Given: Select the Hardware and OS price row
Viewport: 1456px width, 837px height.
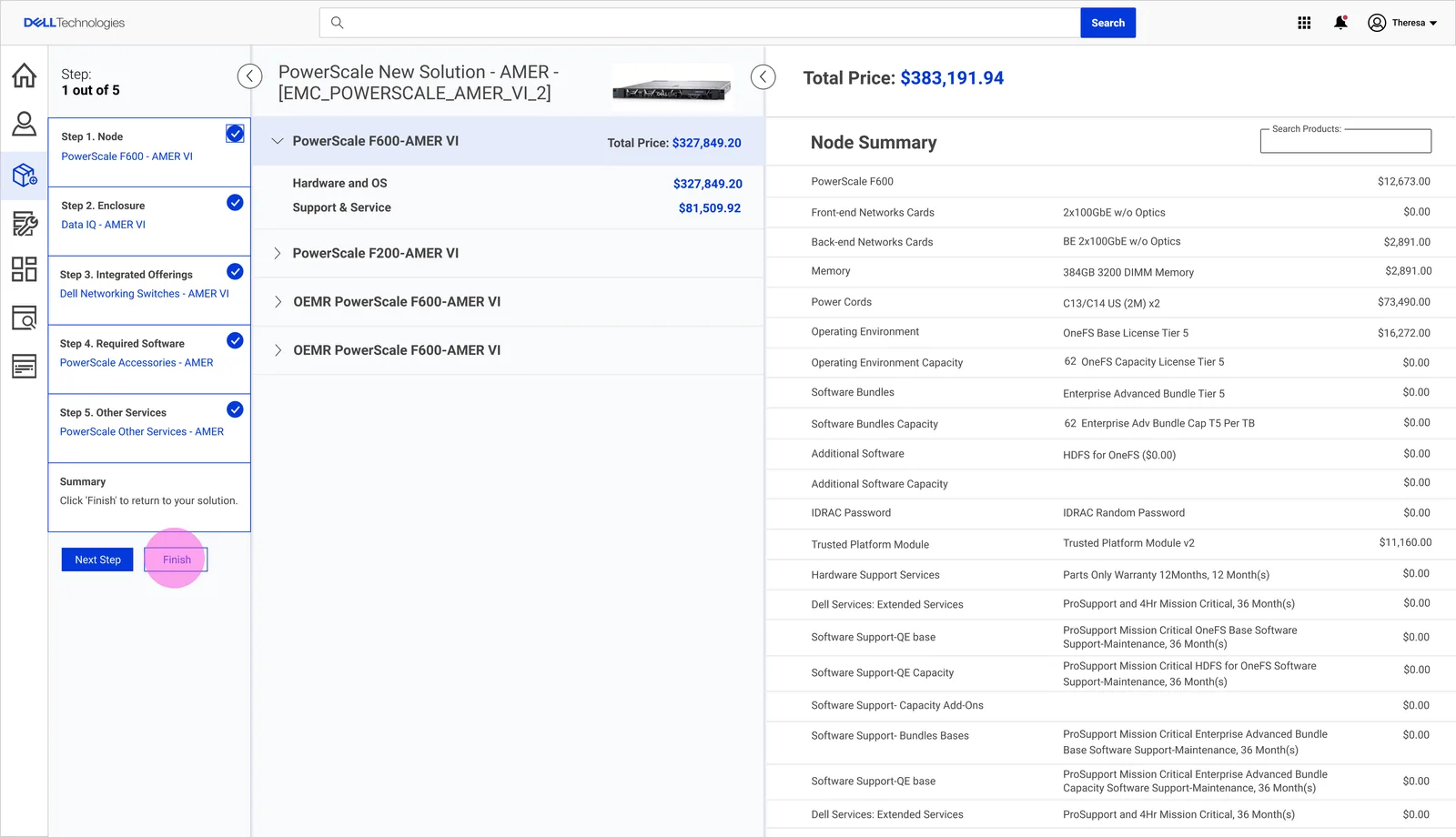Looking at the screenshot, I should (516, 184).
